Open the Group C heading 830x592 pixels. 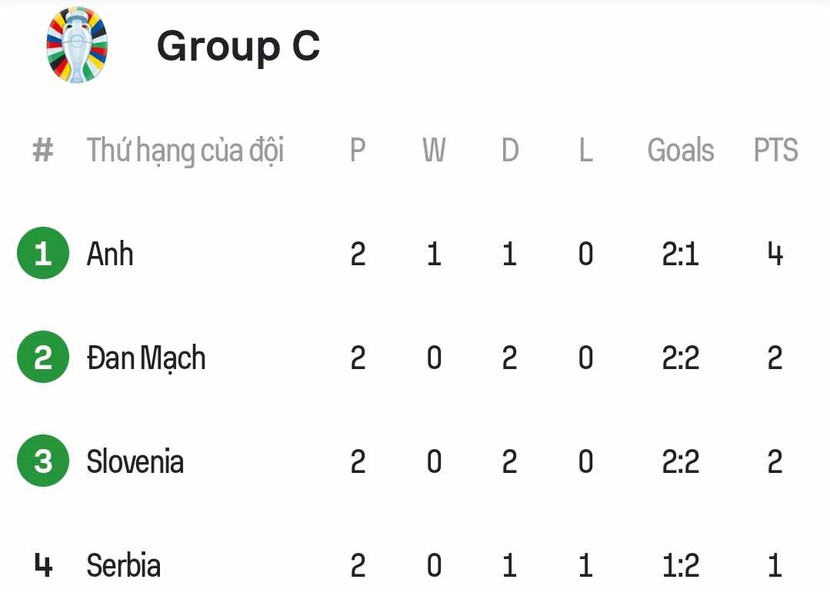tap(238, 46)
